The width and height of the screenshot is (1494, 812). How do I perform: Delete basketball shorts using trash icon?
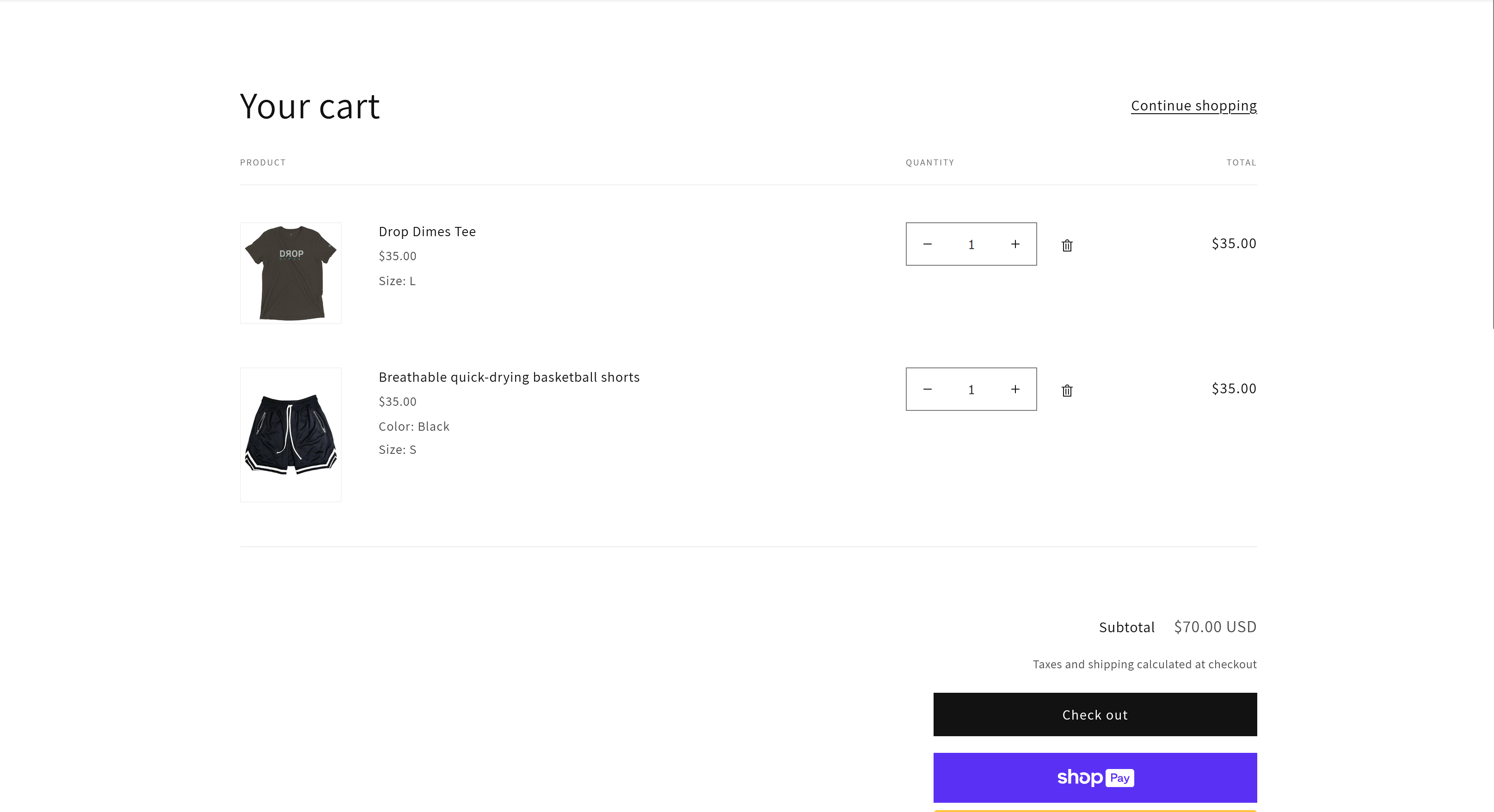pos(1067,391)
